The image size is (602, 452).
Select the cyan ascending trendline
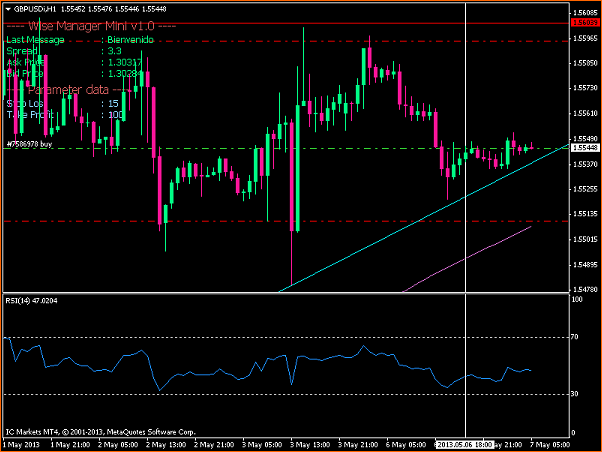pyautogui.click(x=422, y=219)
